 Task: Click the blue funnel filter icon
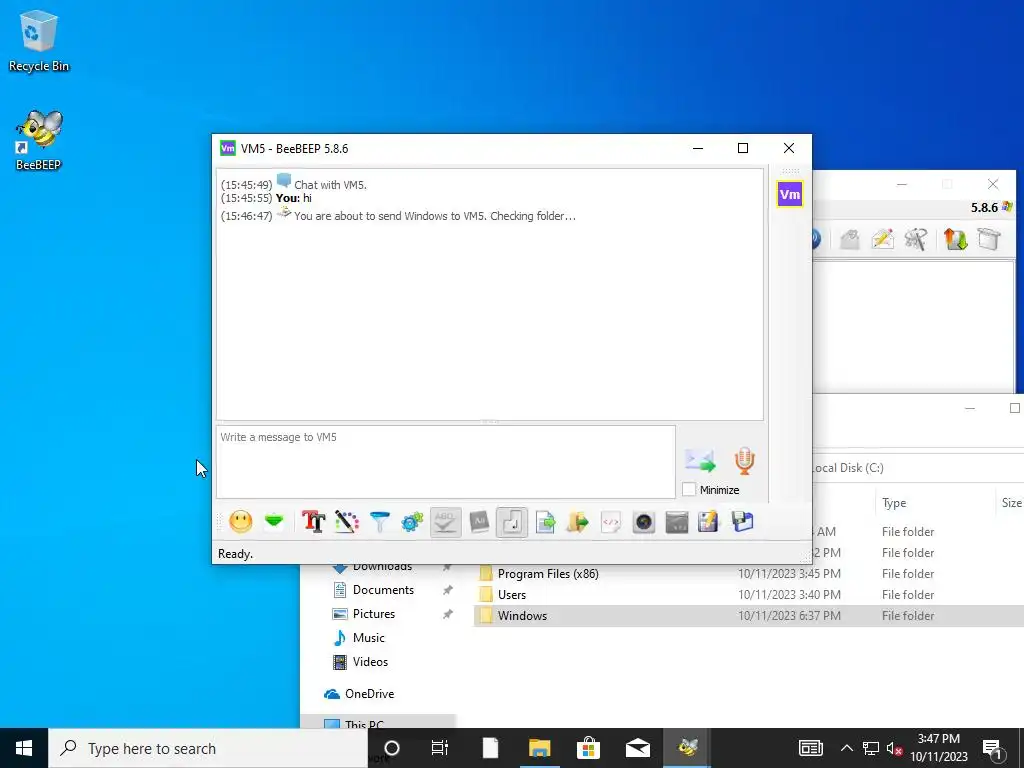(x=379, y=522)
